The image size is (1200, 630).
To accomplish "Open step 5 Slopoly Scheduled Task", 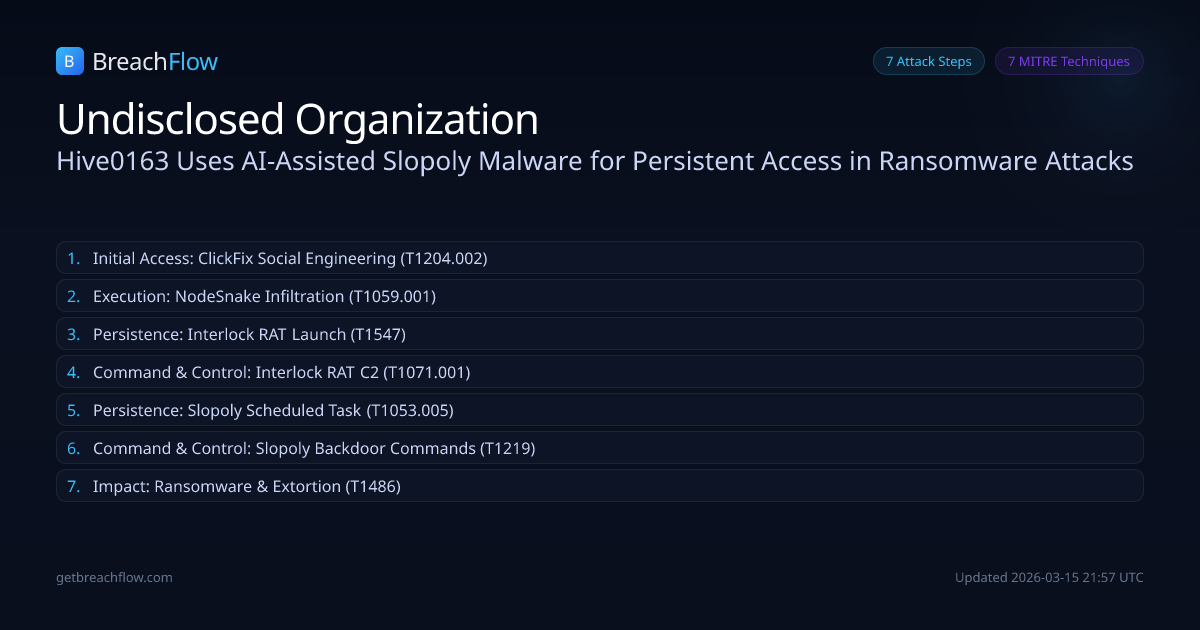I will 599,410.
